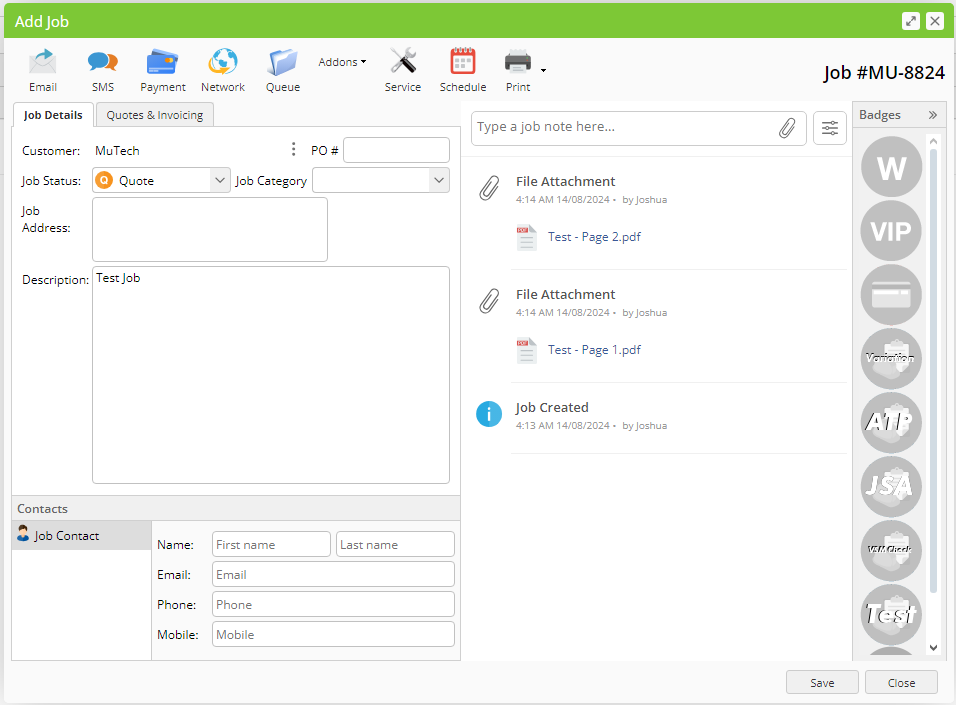The width and height of the screenshot is (956, 705).
Task: Toggle the Variation badge
Action: coord(891,359)
